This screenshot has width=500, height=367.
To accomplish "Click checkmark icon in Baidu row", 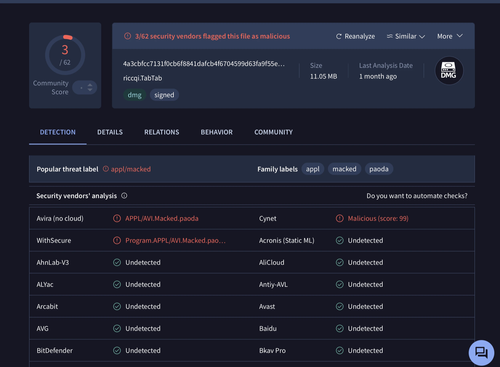I will point(339,328).
